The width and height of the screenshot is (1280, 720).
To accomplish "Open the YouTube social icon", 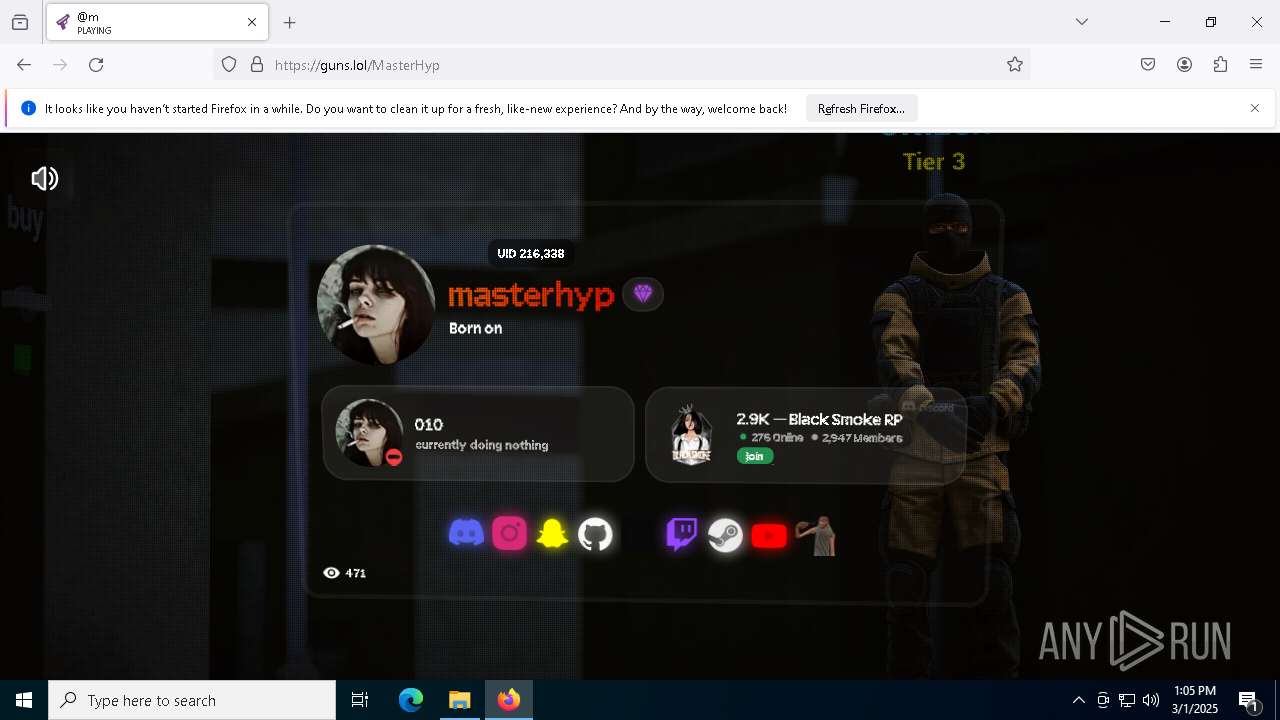I will pyautogui.click(x=769, y=537).
